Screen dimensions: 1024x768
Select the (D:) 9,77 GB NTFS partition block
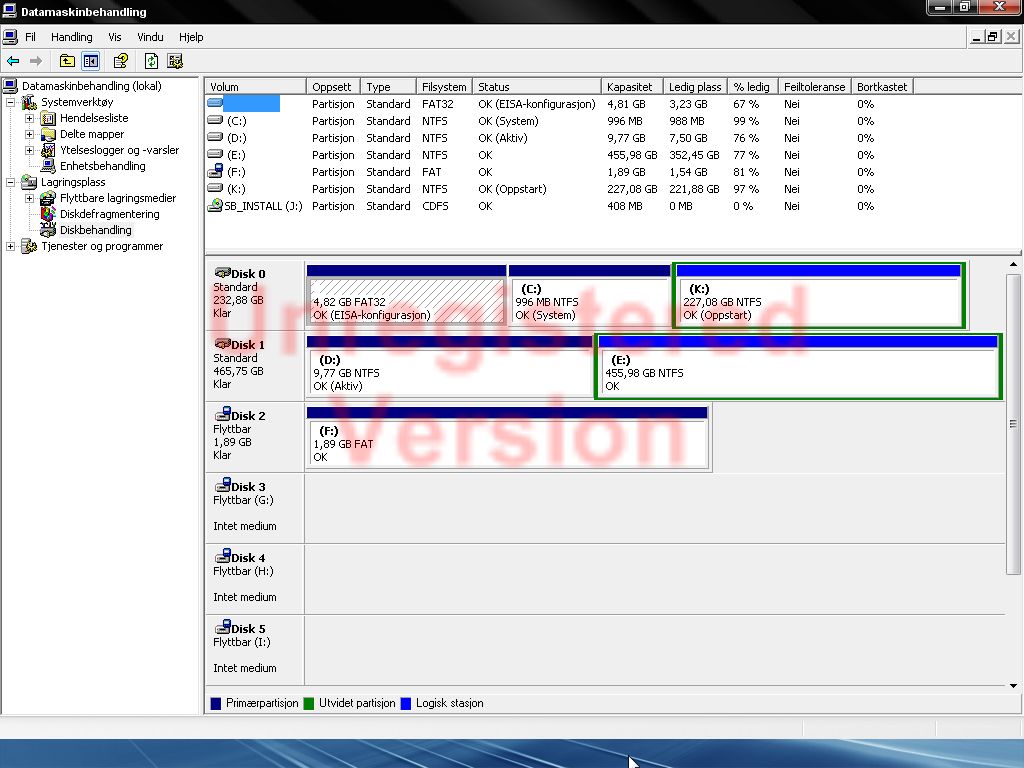449,366
